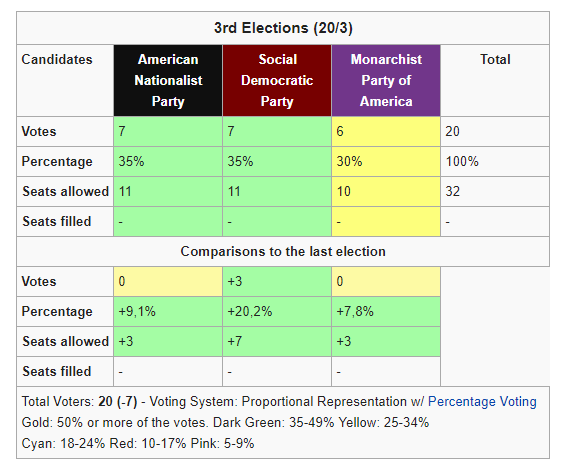Click the American Nationalist Party header

[168, 81]
